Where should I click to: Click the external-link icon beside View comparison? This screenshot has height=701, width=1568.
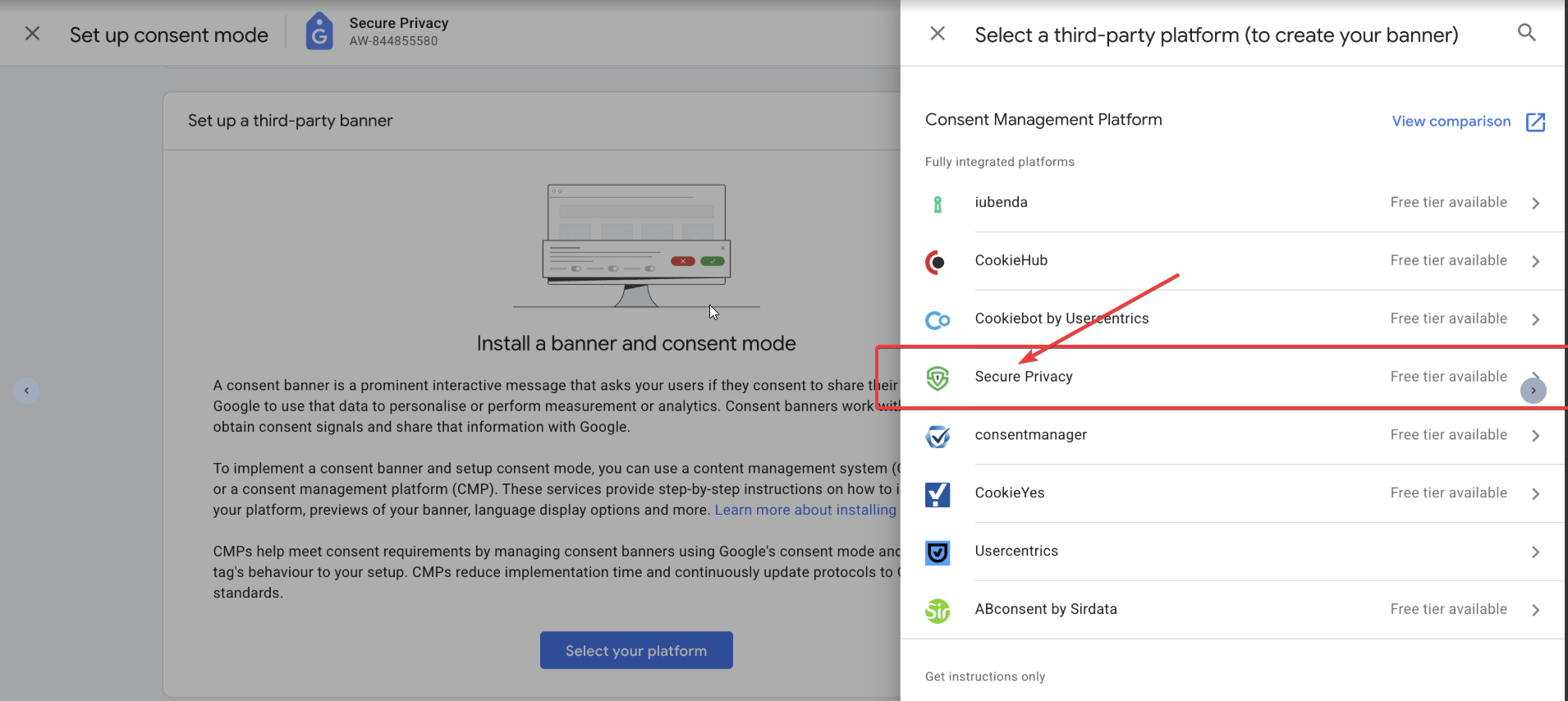tap(1535, 122)
